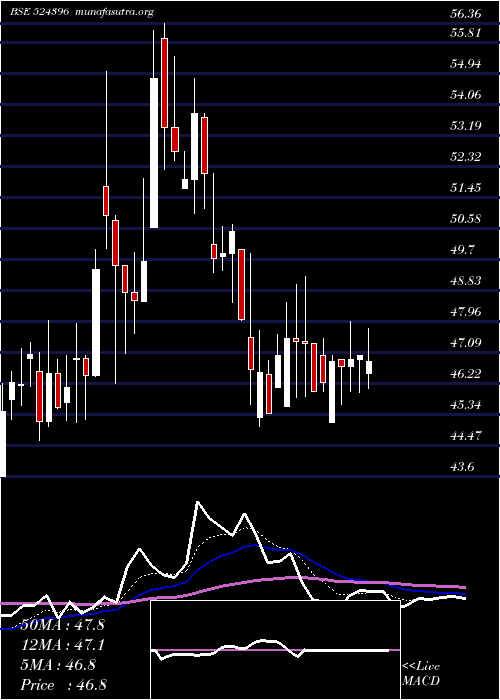
Task: Click the 55.81 price axis label
Action: point(466,33)
